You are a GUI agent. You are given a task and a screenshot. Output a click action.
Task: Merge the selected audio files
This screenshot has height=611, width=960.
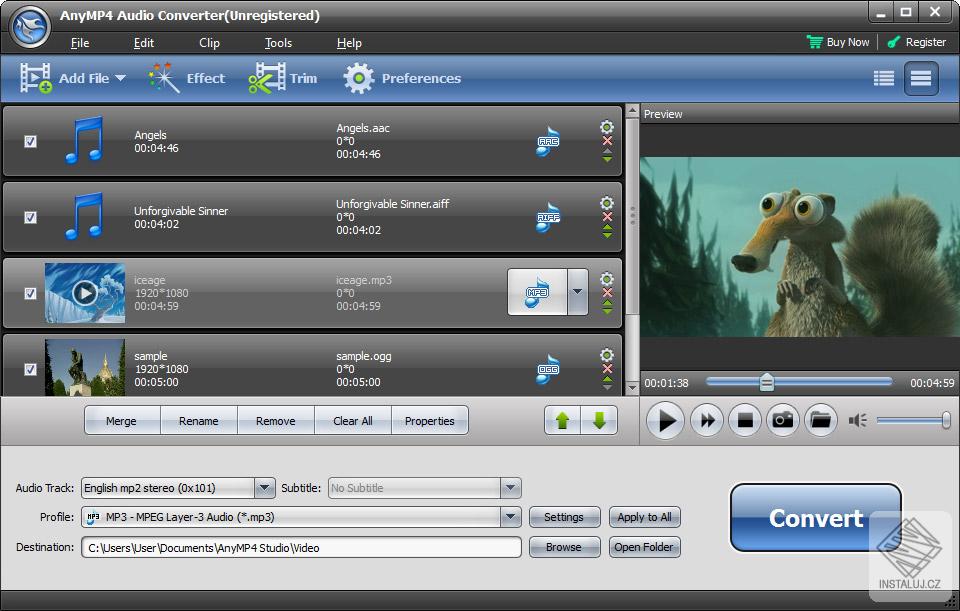click(121, 420)
